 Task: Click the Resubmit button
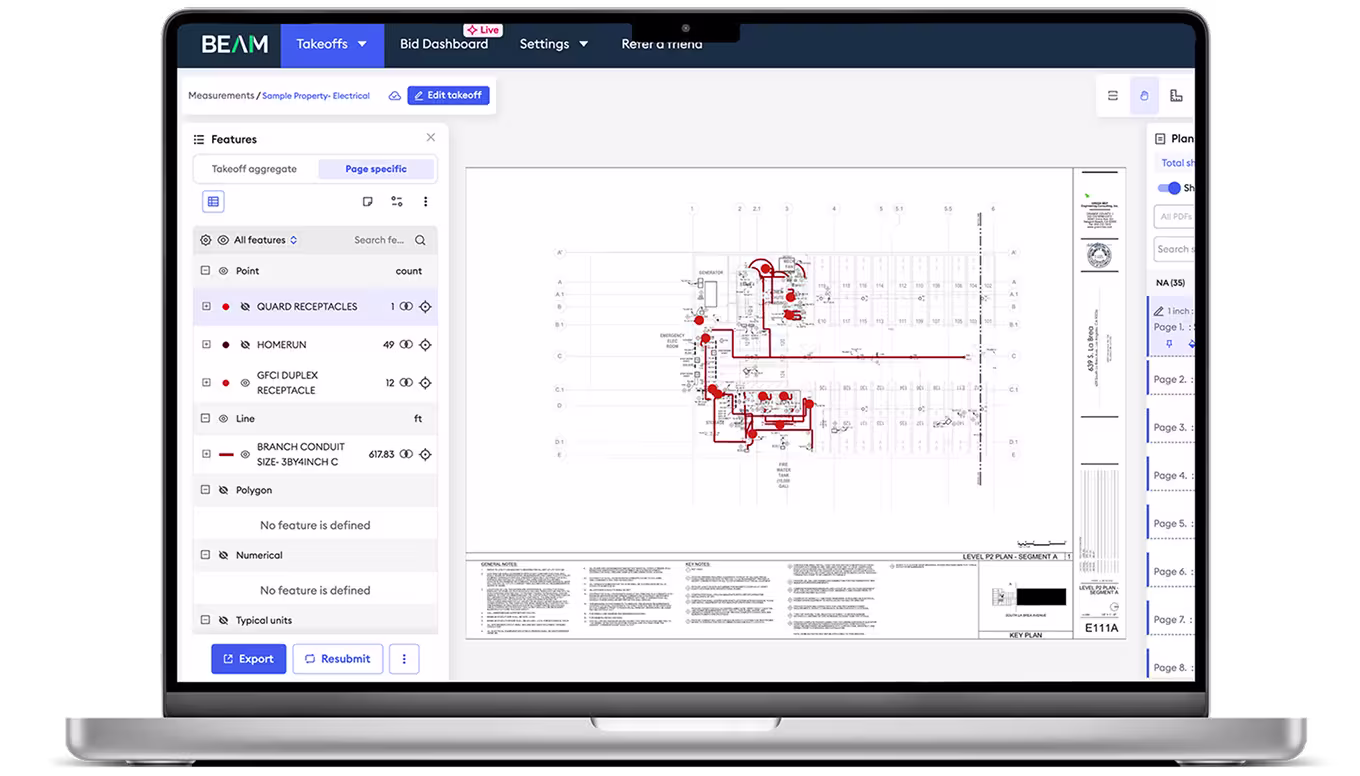point(338,659)
